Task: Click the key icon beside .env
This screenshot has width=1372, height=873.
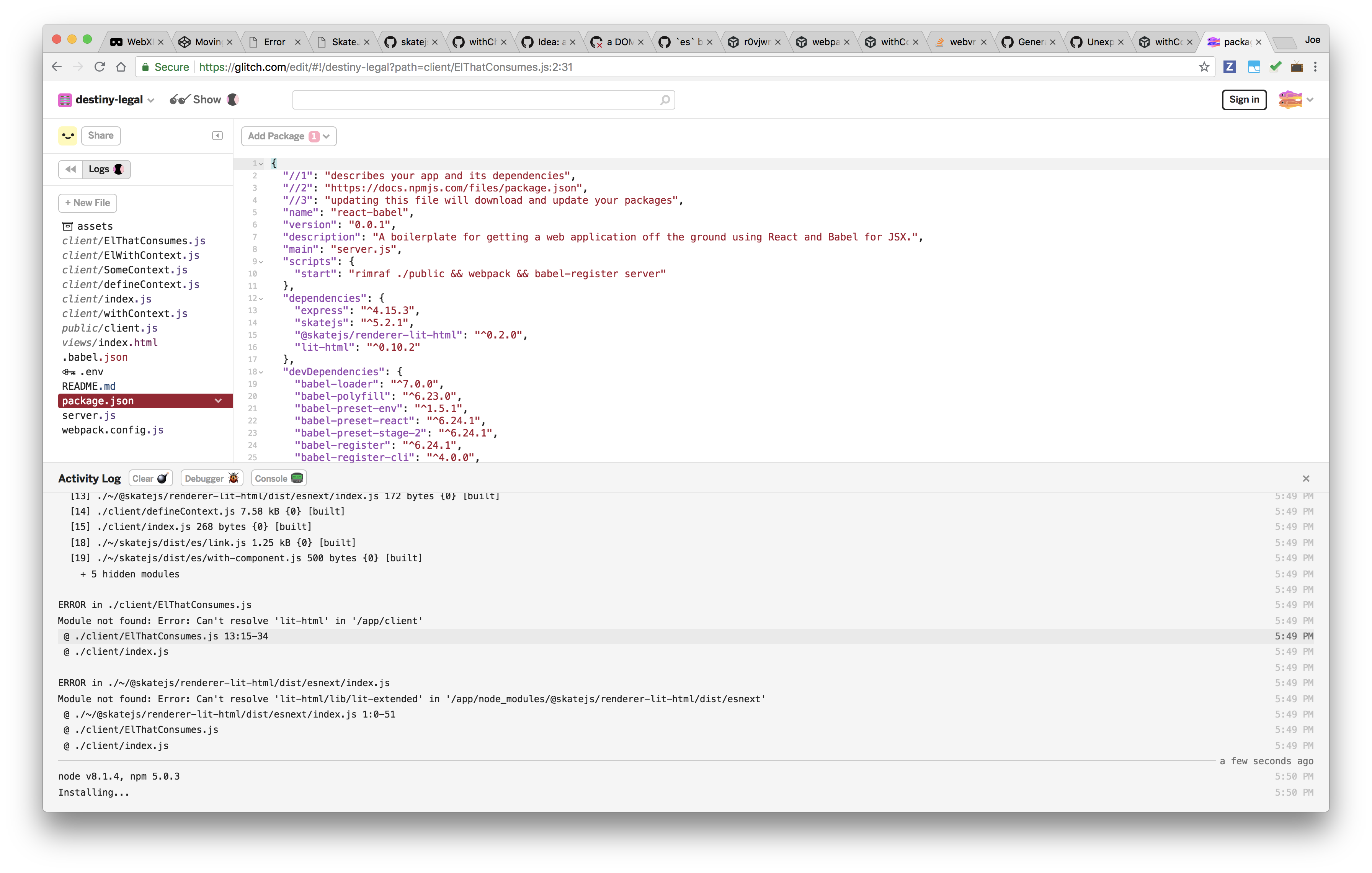Action: (x=69, y=372)
